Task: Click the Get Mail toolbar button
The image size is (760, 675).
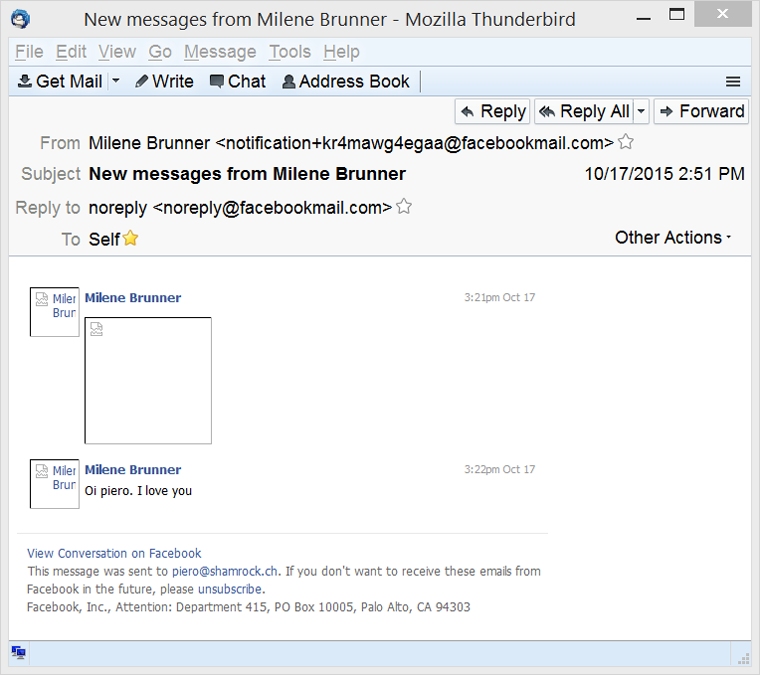Action: pyautogui.click(x=60, y=82)
